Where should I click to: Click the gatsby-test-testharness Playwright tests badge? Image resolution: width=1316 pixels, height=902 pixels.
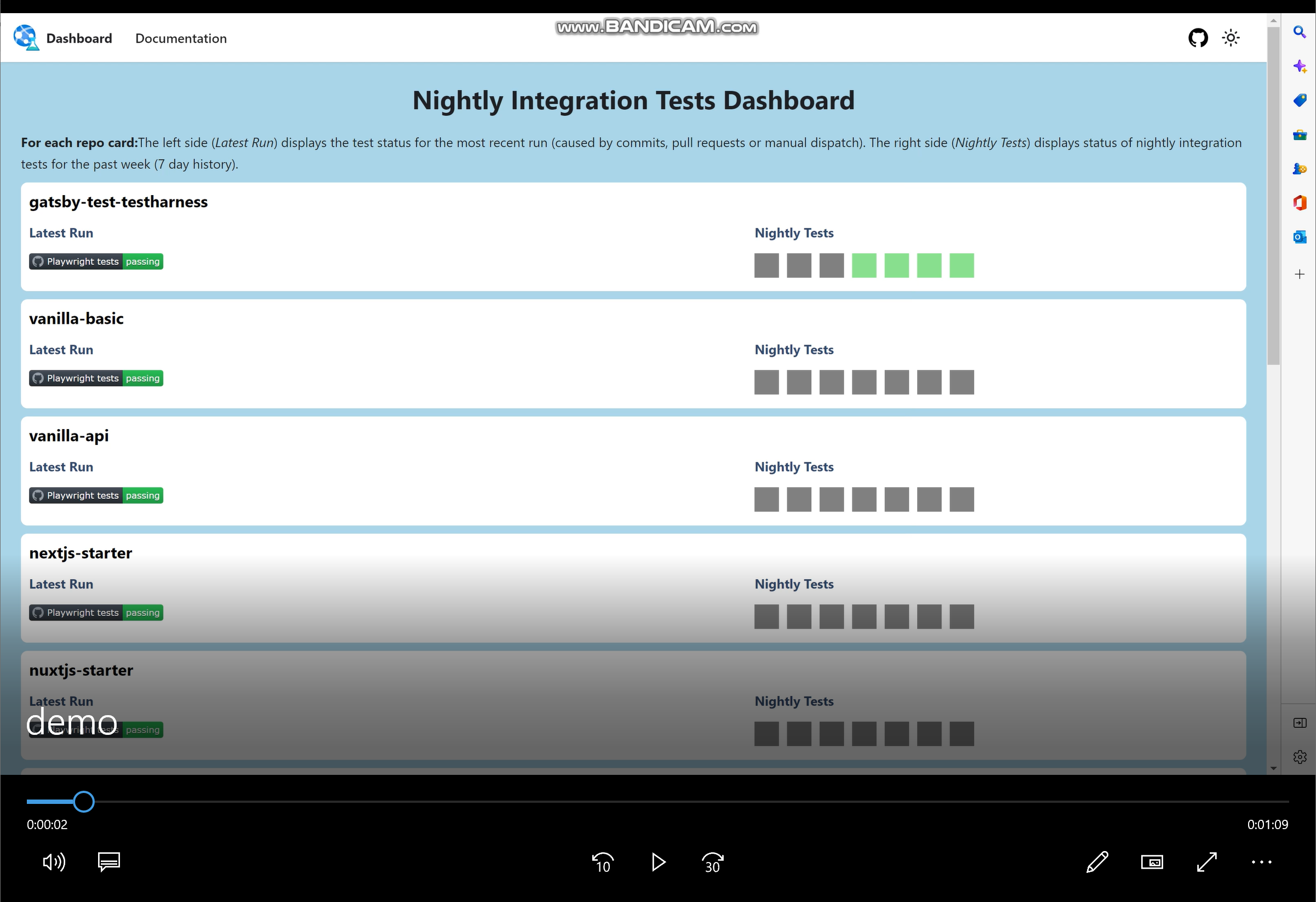tap(96, 261)
